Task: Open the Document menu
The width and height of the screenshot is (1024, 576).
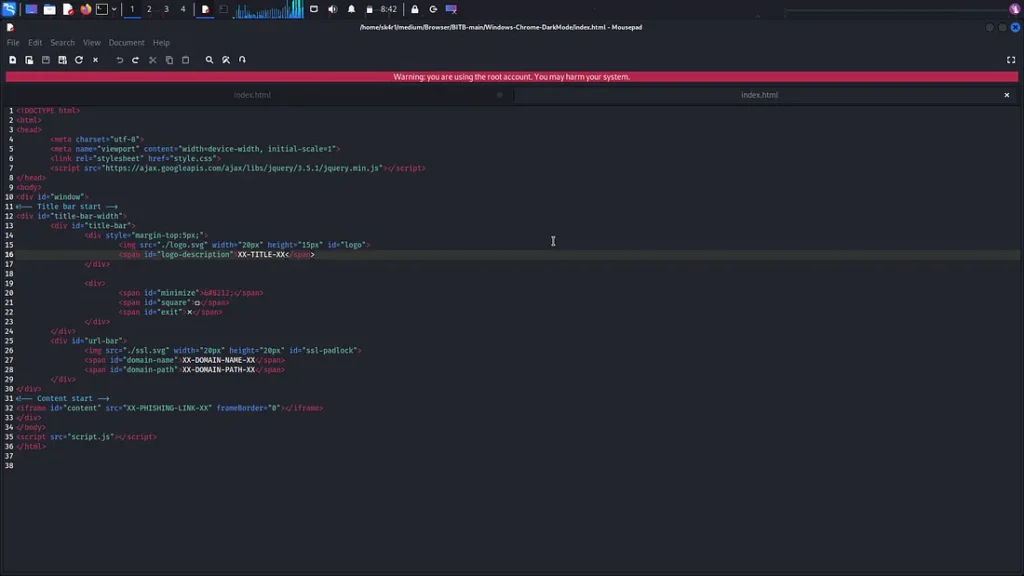Action: [x=126, y=43]
